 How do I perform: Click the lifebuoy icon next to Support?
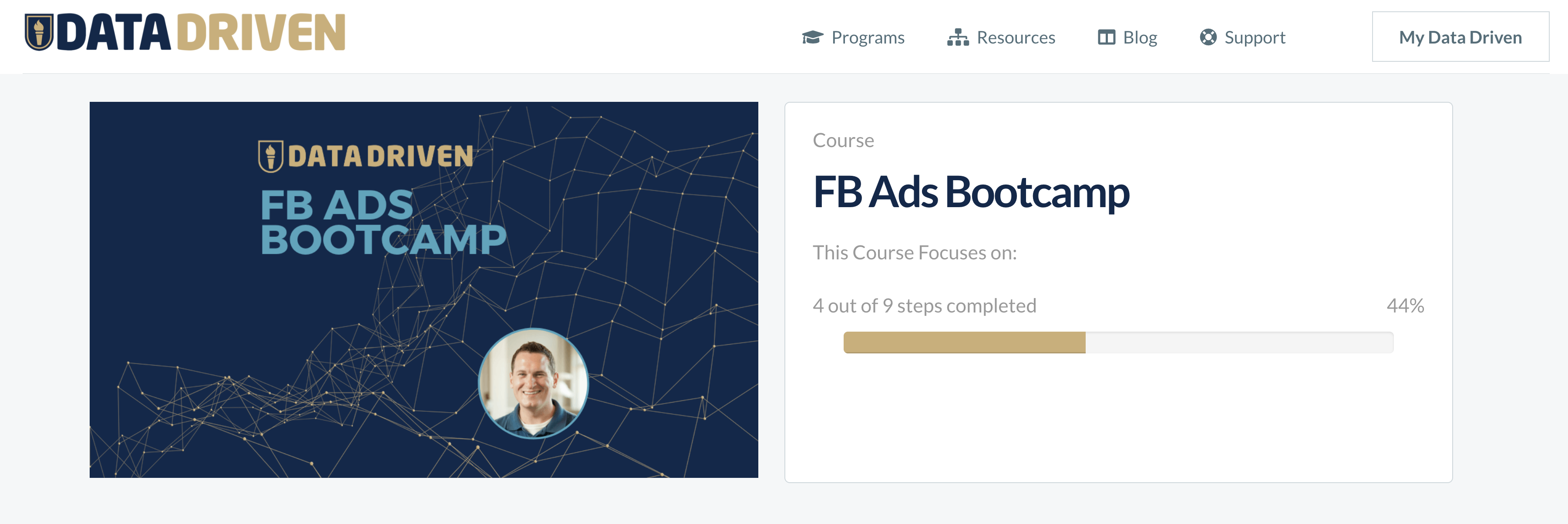1208,37
